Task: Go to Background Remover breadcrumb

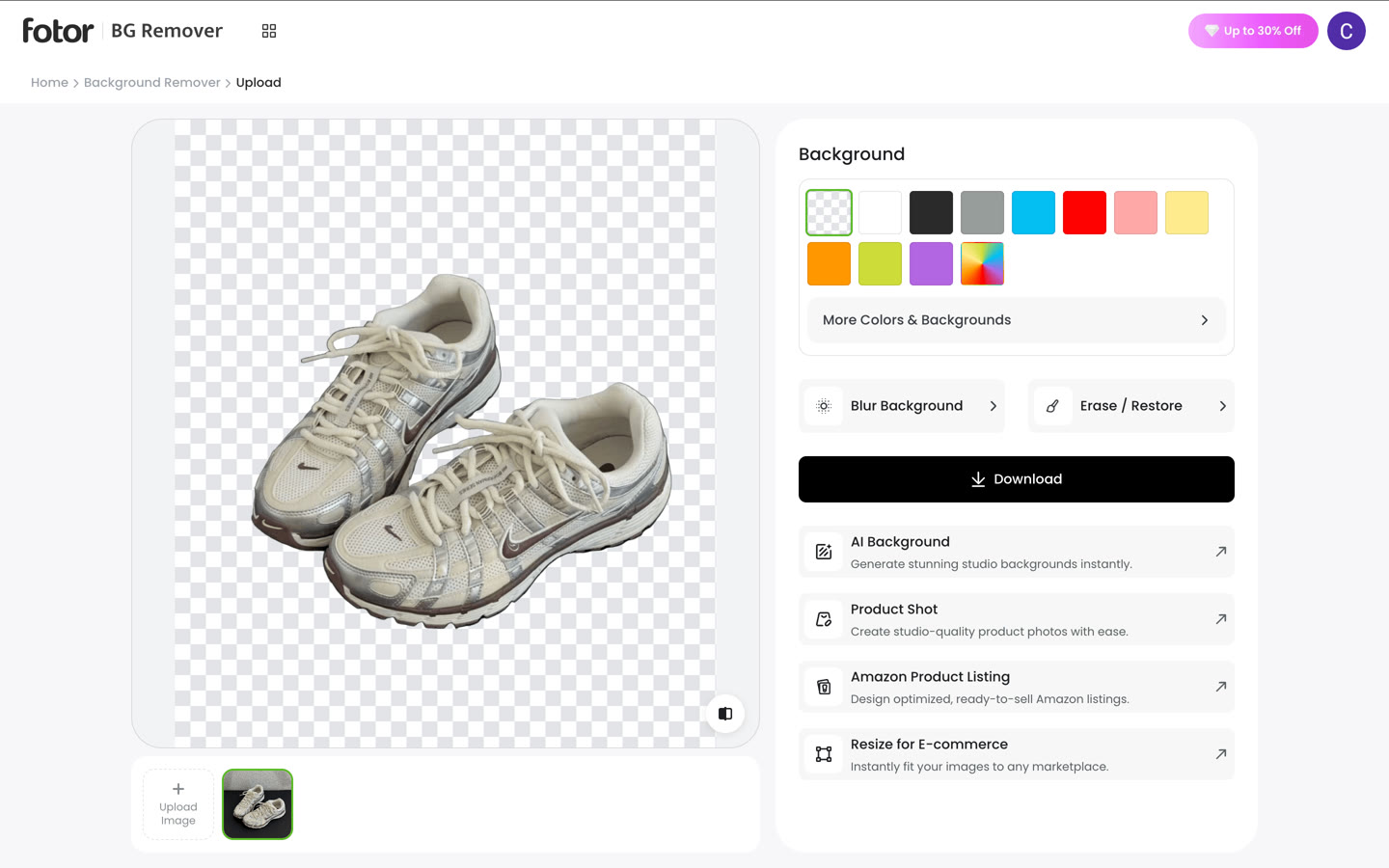Action: pos(152,83)
